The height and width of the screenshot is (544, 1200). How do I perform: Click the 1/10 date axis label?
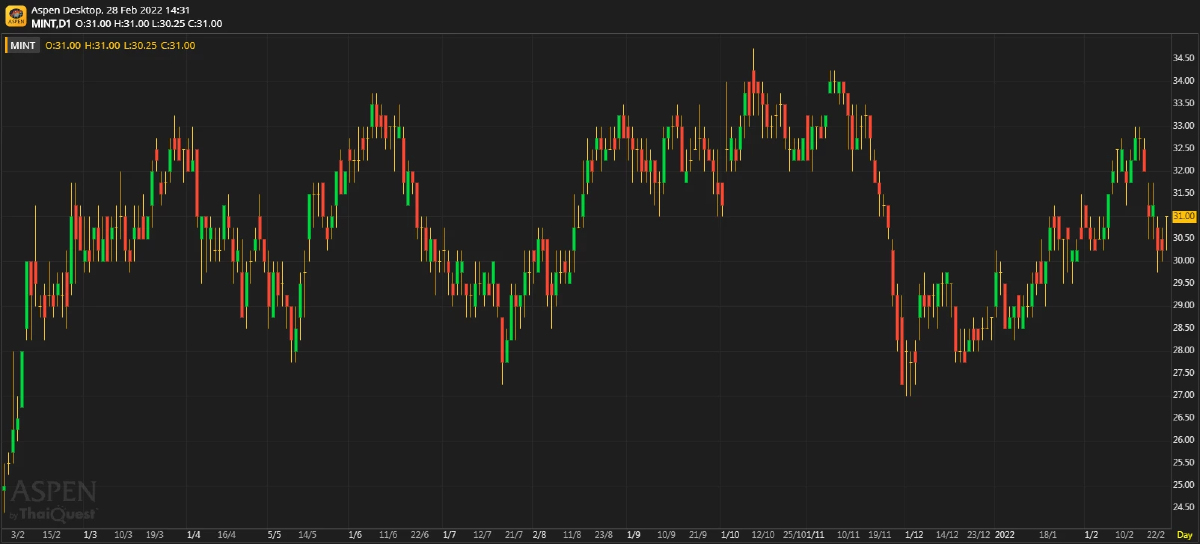(731, 535)
